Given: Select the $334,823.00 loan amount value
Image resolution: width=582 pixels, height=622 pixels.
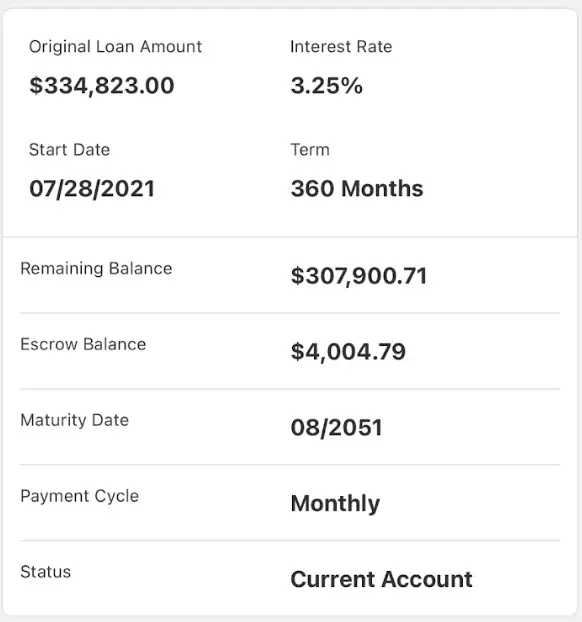Looking at the screenshot, I should coord(102,85).
